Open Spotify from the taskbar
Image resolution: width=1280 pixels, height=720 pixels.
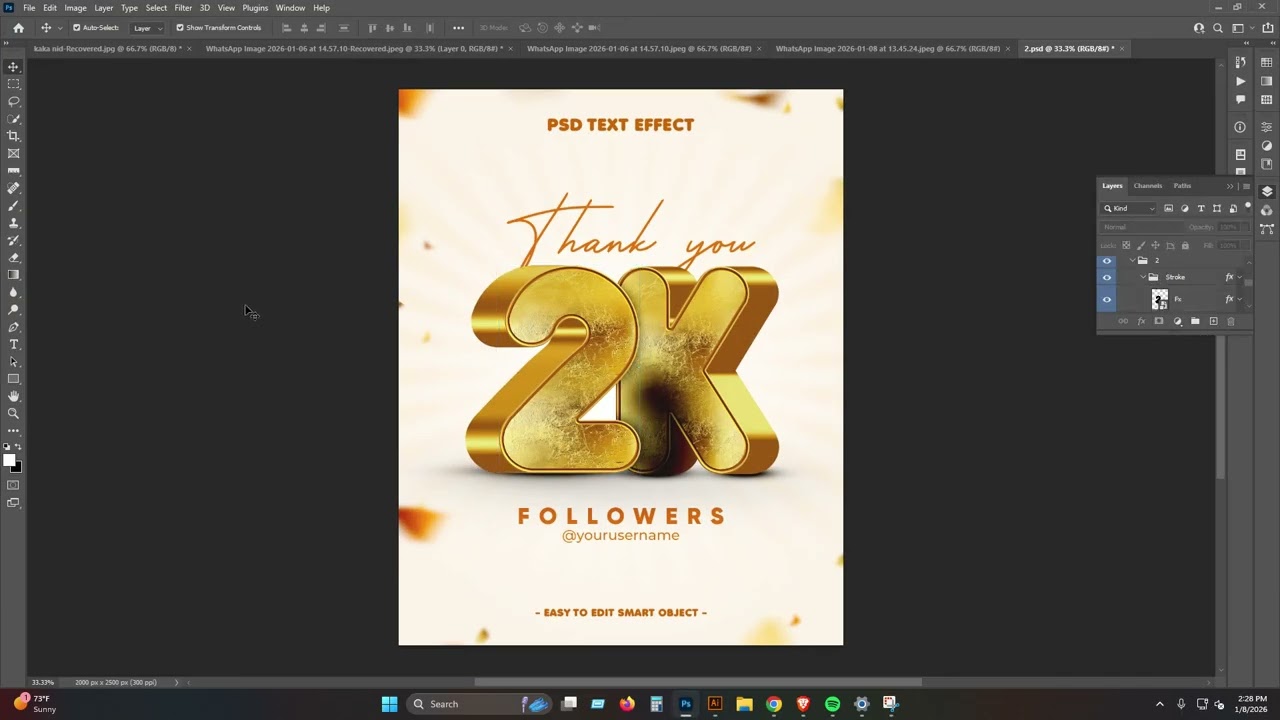832,704
